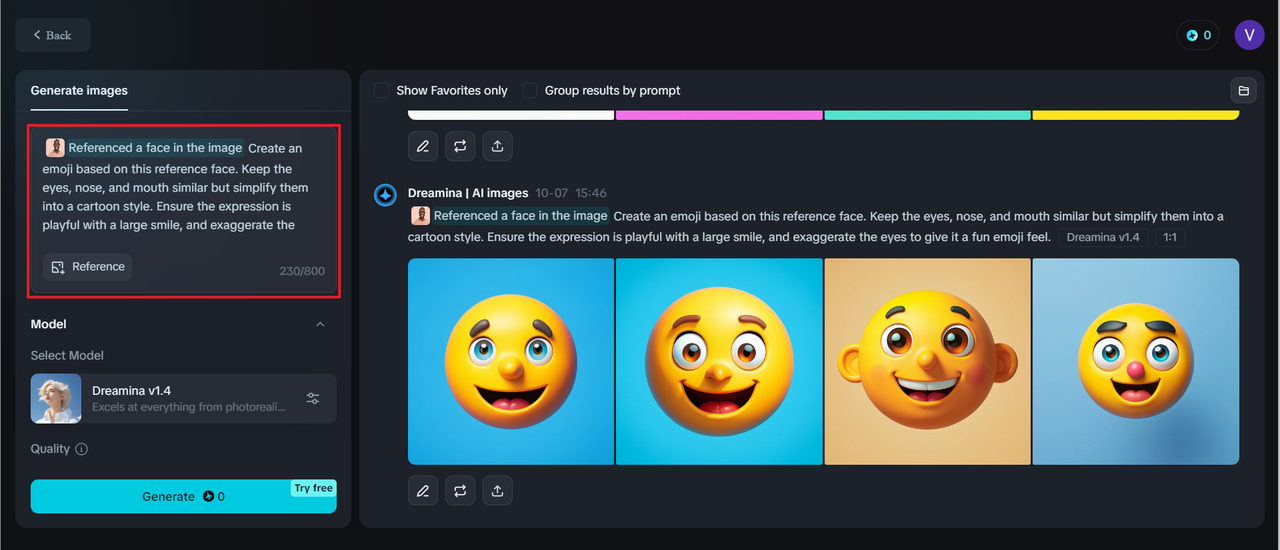Image resolution: width=1280 pixels, height=550 pixels.
Task: Select the reference face thumbnail in prompt box
Action: tap(55, 148)
